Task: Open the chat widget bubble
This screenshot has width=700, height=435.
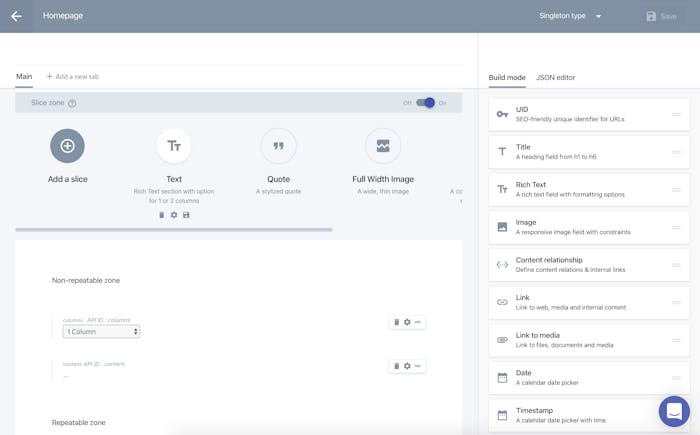Action: (674, 411)
